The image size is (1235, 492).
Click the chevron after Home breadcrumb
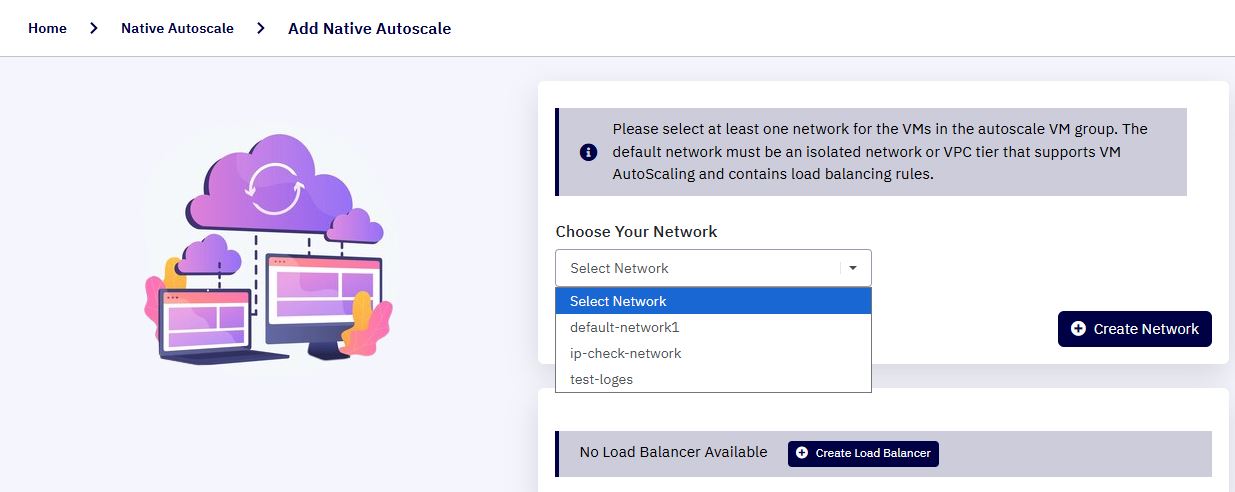pyautogui.click(x=94, y=28)
